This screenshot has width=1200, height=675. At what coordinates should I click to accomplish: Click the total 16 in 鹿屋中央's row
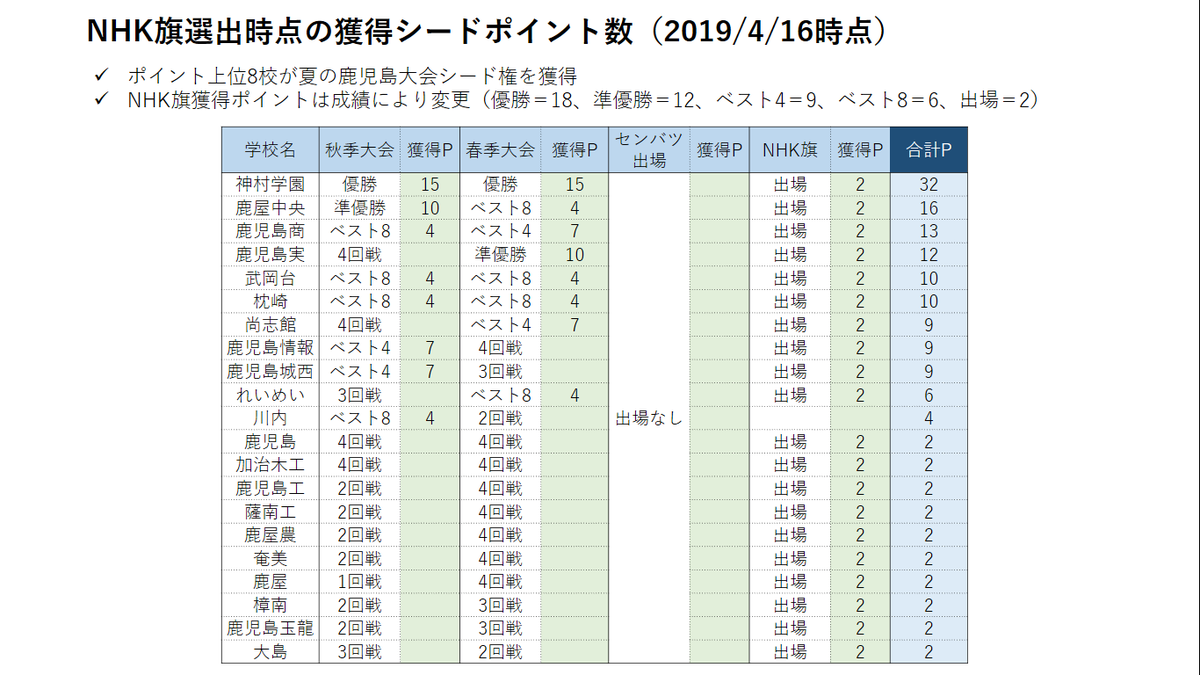[929, 208]
